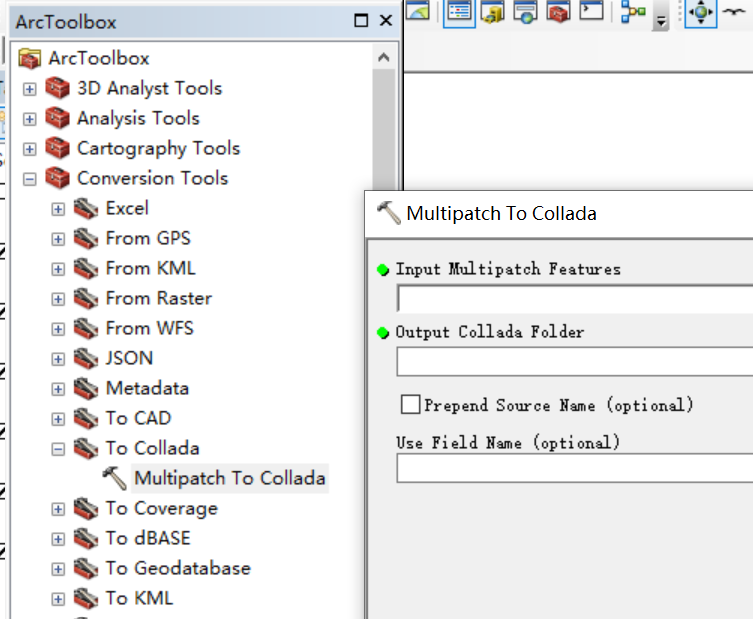Select the Navigate globe tool
The height and width of the screenshot is (619, 753).
(701, 12)
